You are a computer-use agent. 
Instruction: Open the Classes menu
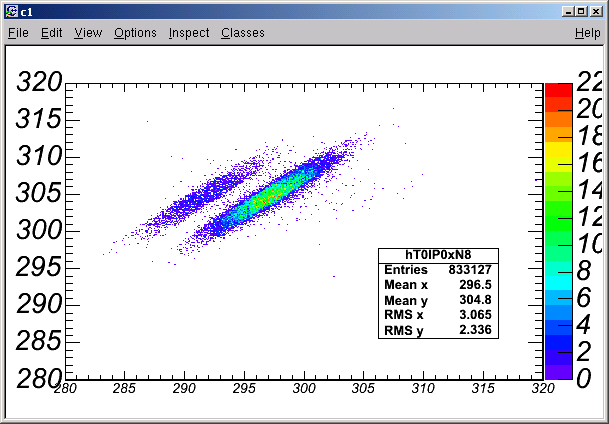pos(243,33)
